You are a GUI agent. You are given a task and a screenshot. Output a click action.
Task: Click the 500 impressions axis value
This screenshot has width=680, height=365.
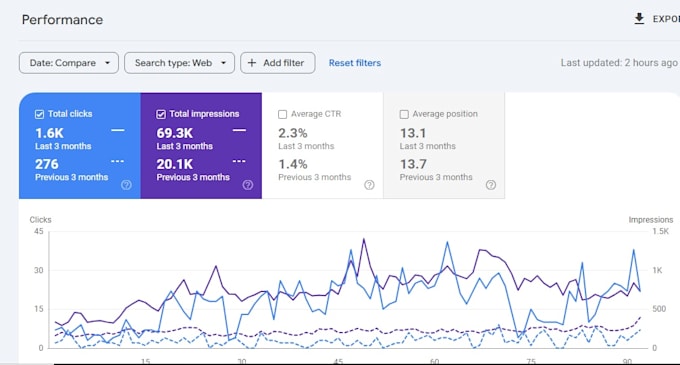click(659, 309)
